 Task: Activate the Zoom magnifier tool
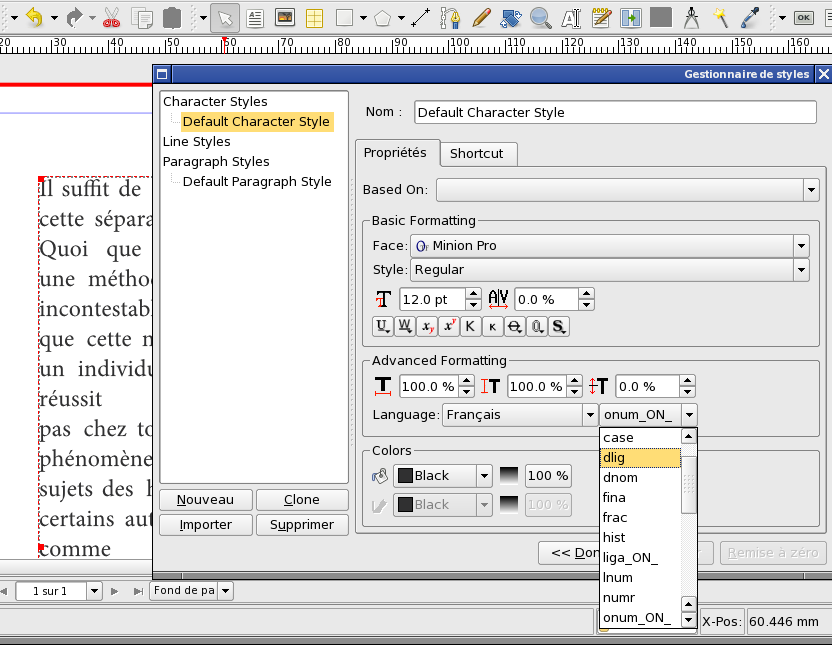click(540, 17)
